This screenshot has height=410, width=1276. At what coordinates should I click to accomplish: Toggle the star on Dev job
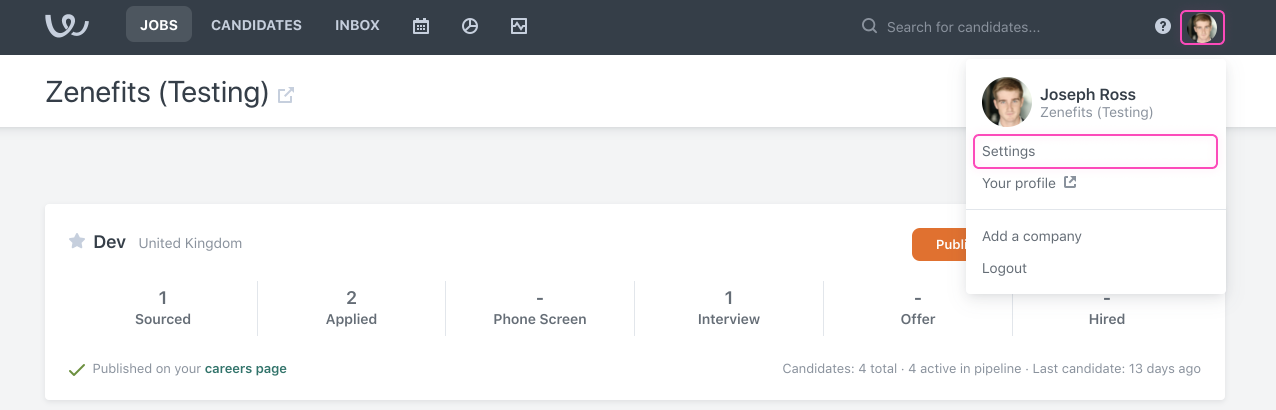coord(76,242)
